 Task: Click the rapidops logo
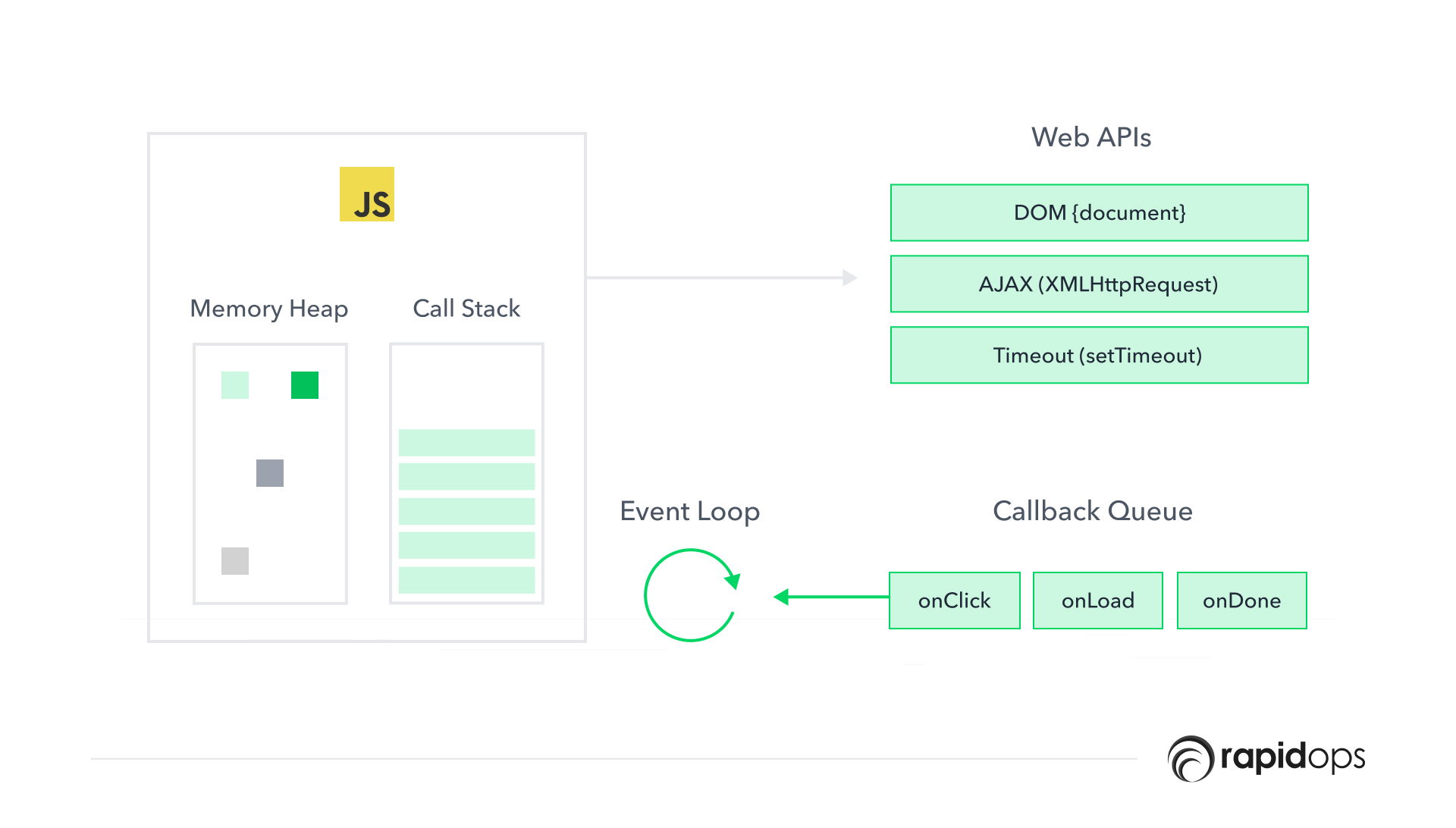(x=1266, y=758)
